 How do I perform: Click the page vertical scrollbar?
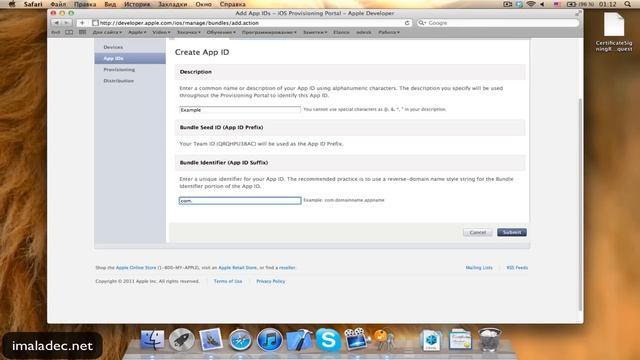coord(580,204)
